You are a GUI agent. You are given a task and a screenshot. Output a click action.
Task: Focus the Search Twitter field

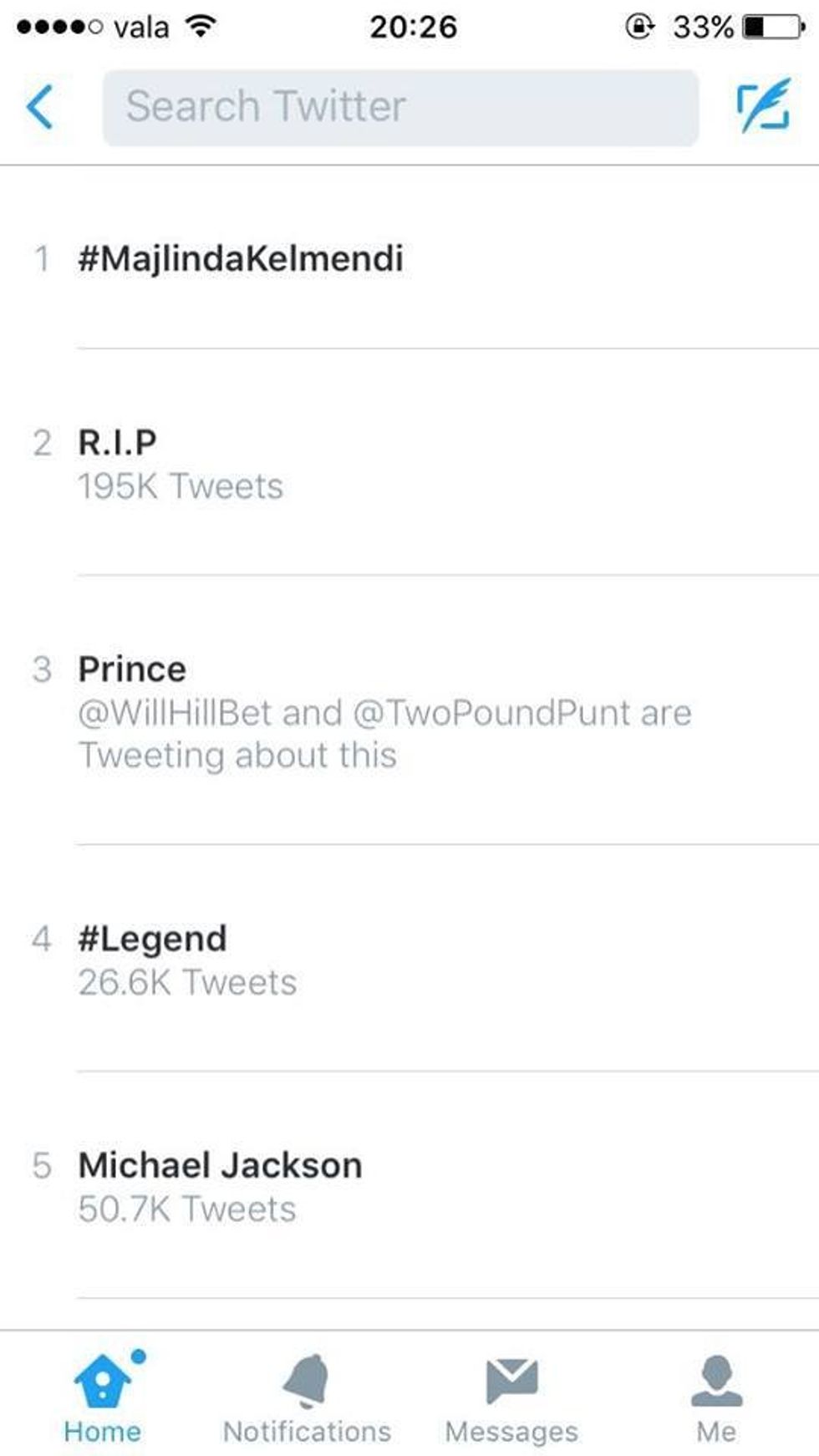400,108
